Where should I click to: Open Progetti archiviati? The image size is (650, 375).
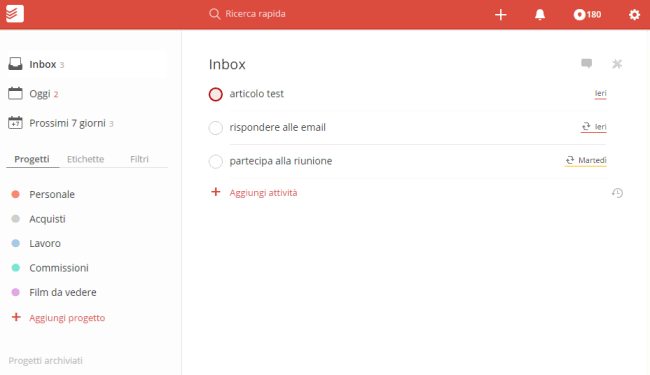click(46, 360)
